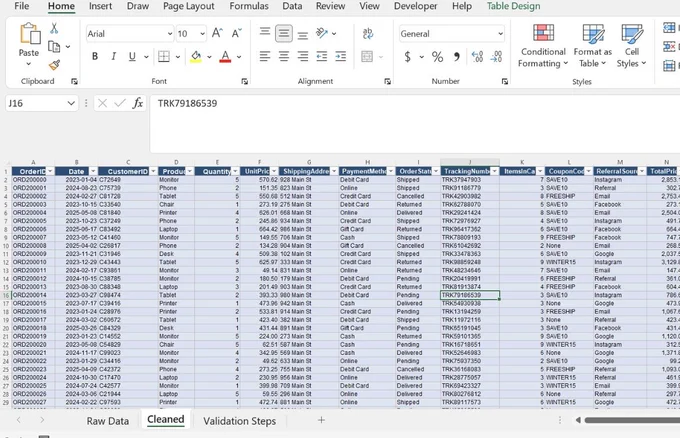Increase font size with the large A
Screen dimensions: 680x438
coord(217,33)
